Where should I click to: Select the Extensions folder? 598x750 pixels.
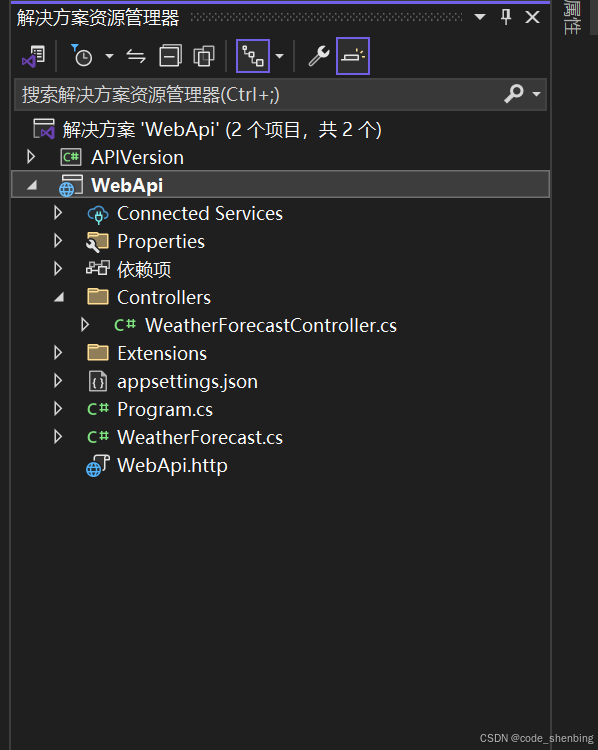pyautogui.click(x=162, y=353)
